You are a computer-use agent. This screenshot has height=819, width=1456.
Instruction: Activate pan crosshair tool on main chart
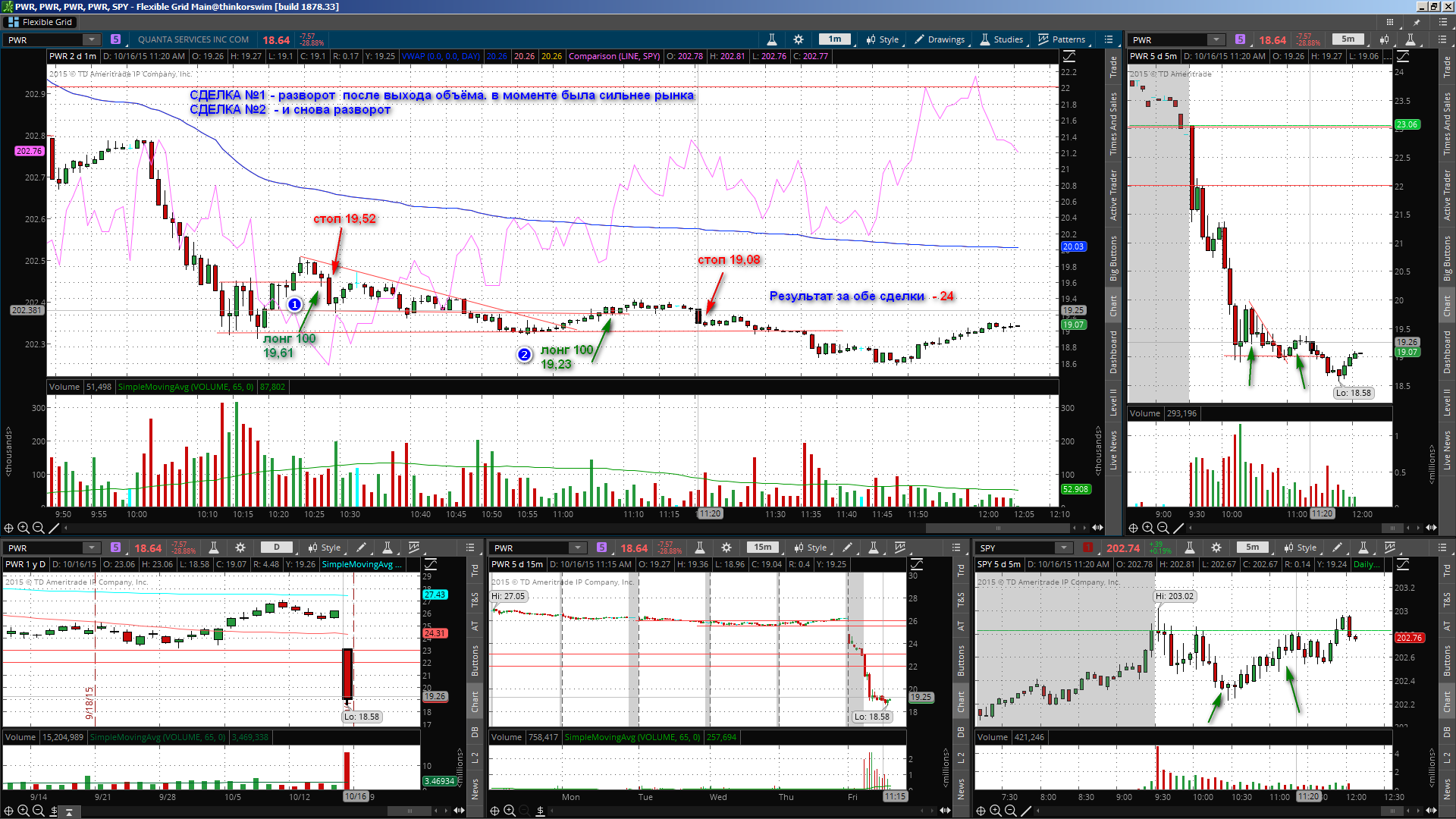click(8, 528)
